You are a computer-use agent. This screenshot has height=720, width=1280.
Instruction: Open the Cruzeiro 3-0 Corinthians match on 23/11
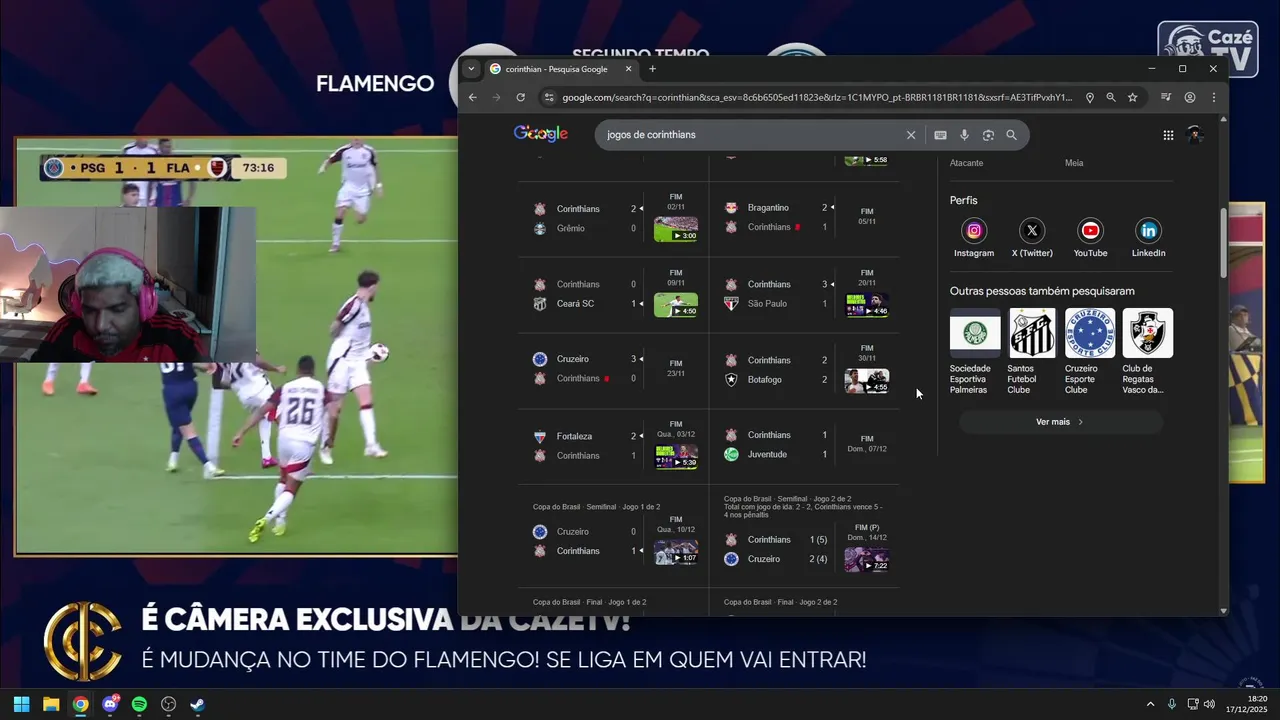613,369
